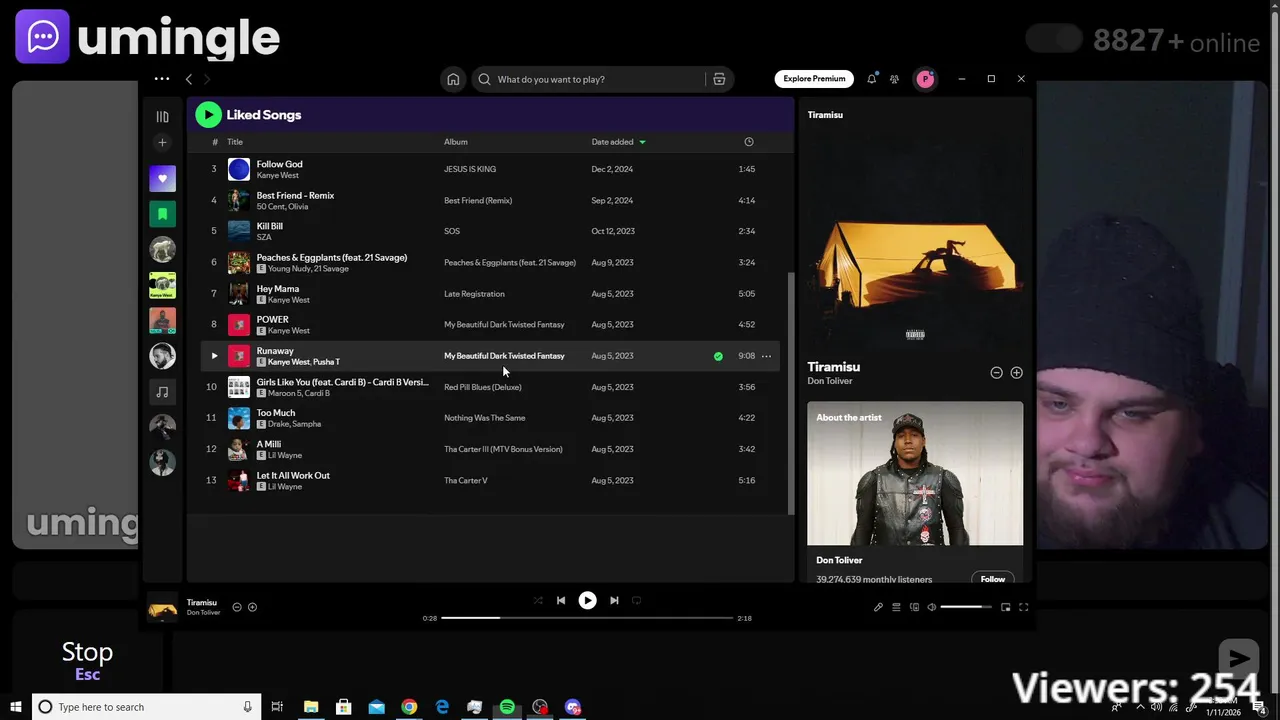
Task: Create a new playlist with plus icon
Action: tap(162, 143)
